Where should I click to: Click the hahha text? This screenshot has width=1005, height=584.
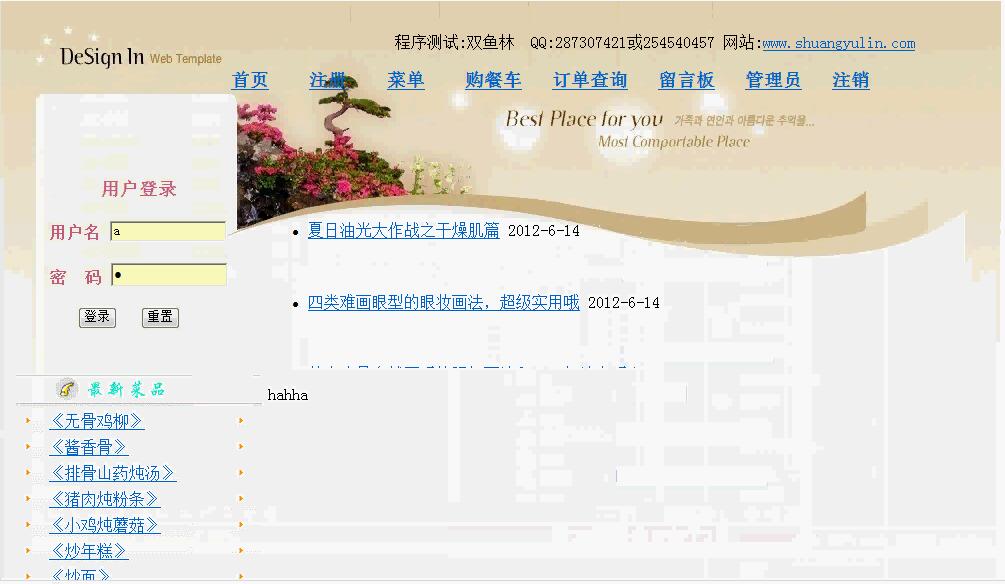tap(288, 395)
